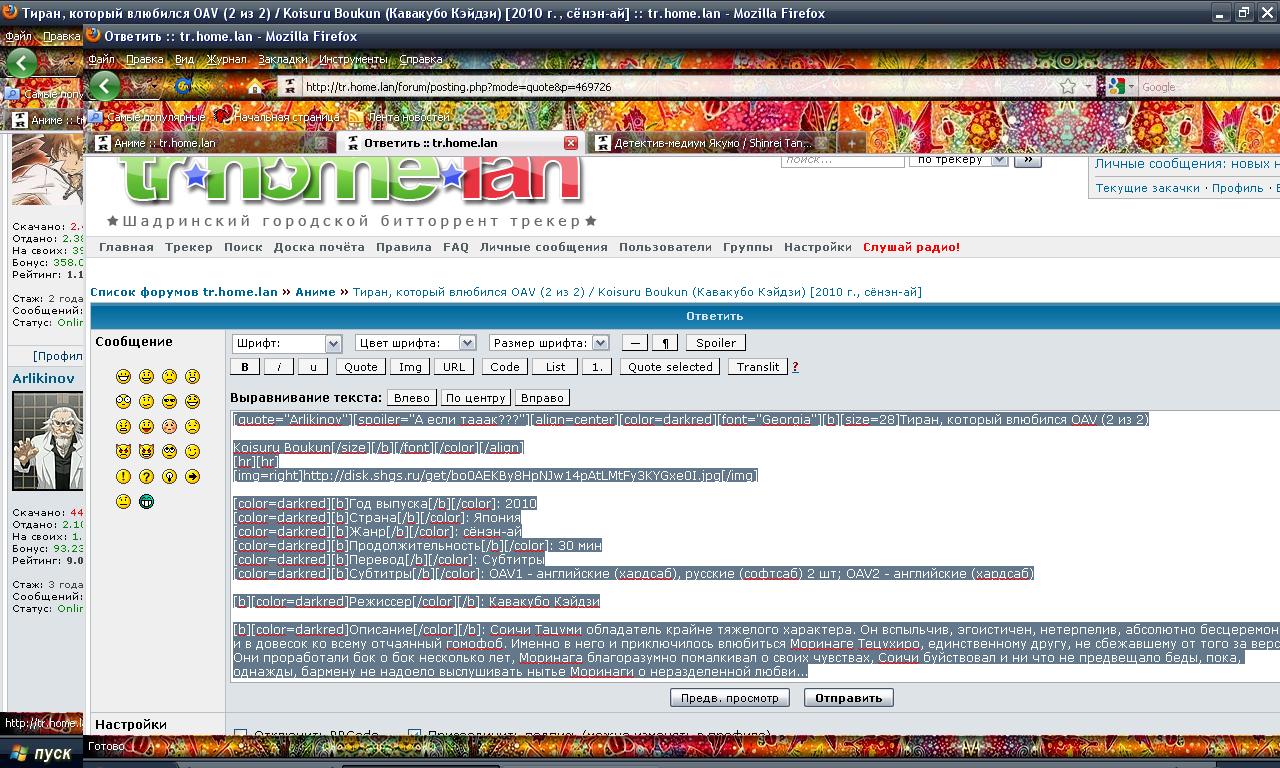The height and width of the screenshot is (768, 1280).
Task: Open the Правка menu in background window
Action: pos(62,36)
